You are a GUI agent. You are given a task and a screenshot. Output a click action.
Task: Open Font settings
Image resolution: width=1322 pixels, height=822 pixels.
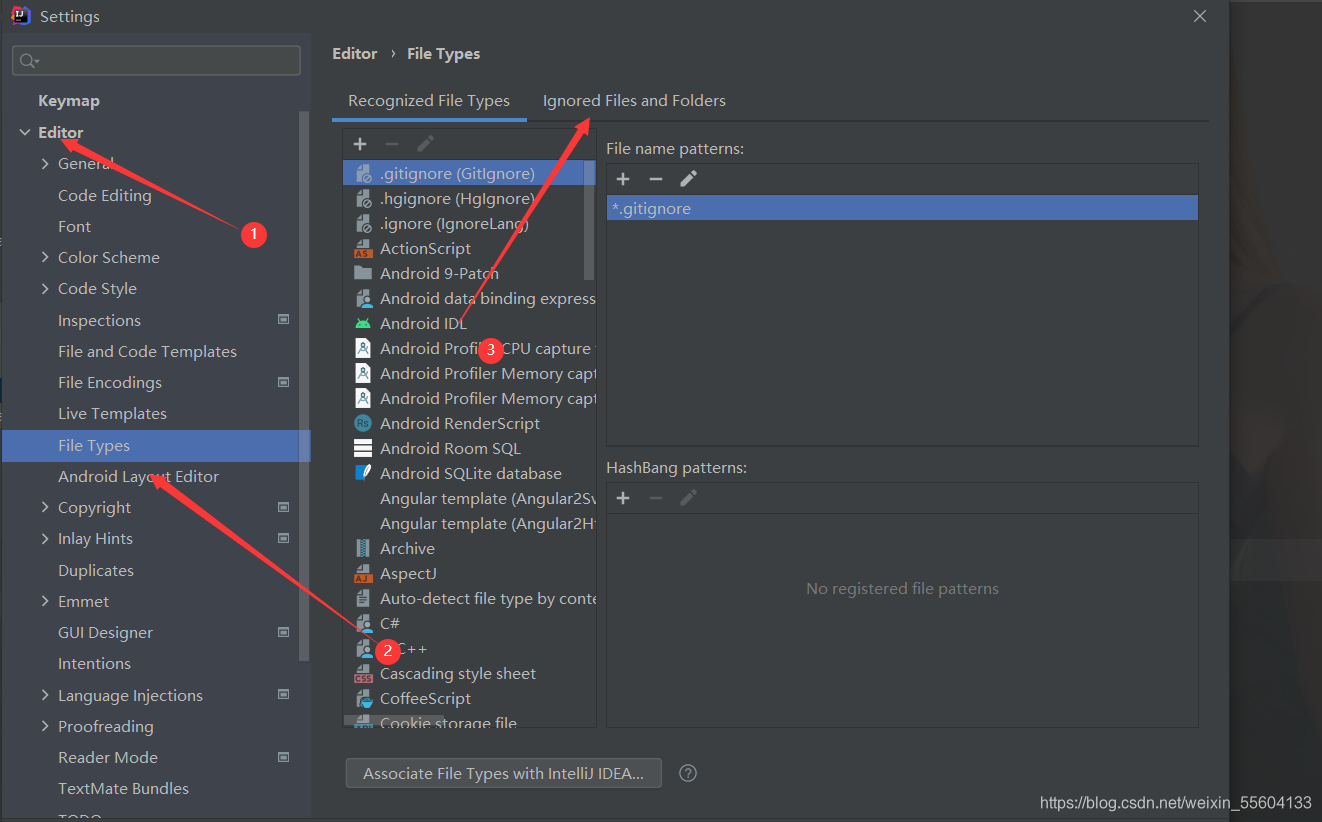[74, 226]
